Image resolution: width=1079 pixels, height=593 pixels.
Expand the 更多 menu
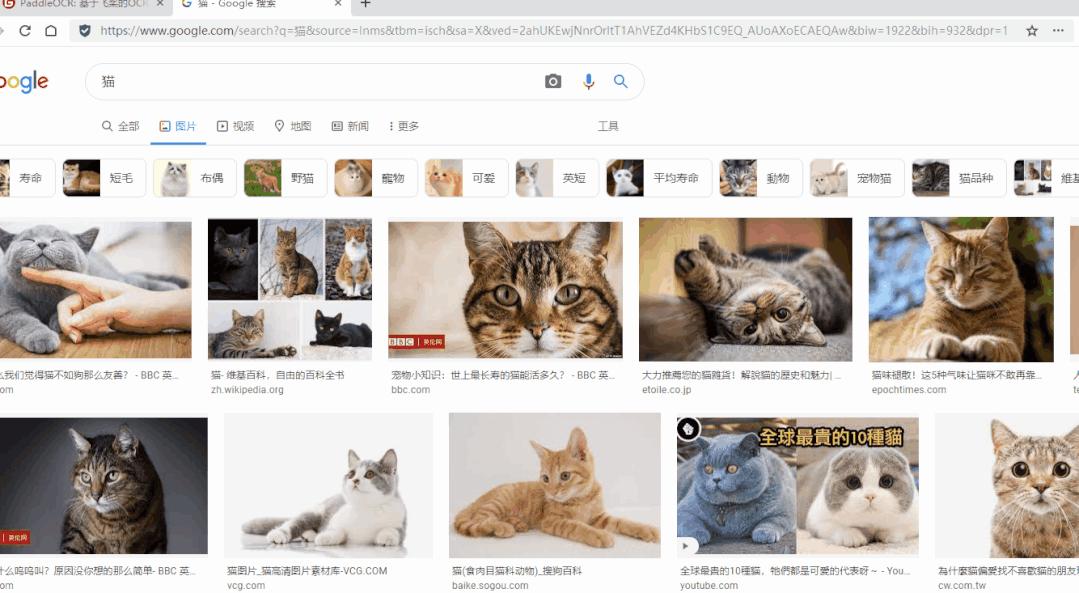tap(404, 127)
